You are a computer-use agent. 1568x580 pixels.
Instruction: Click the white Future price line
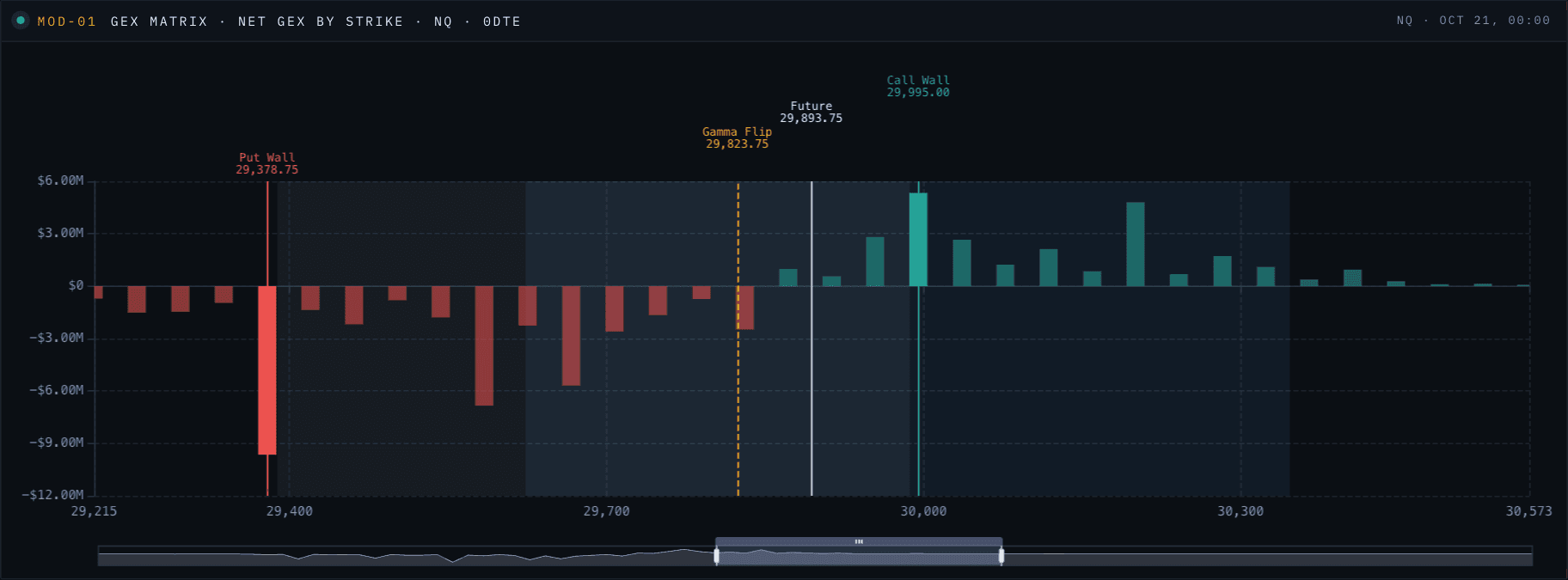pyautogui.click(x=812, y=339)
